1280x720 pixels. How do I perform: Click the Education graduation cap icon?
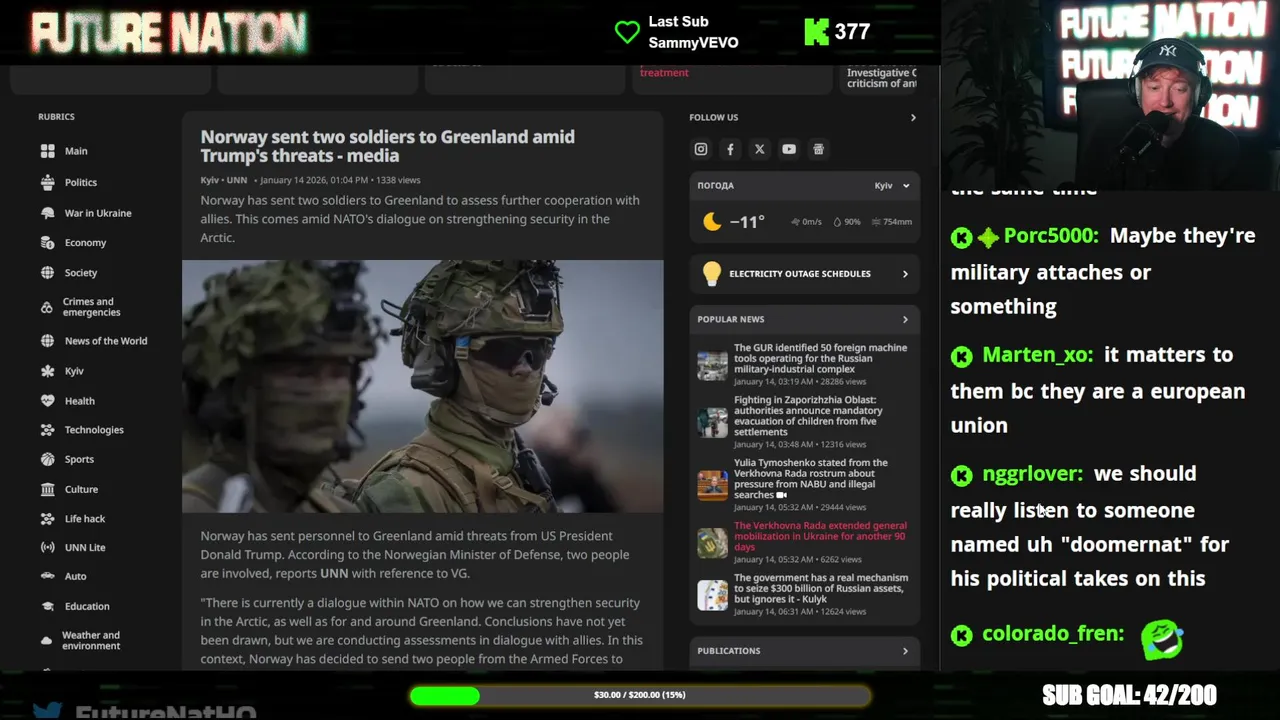coord(47,606)
